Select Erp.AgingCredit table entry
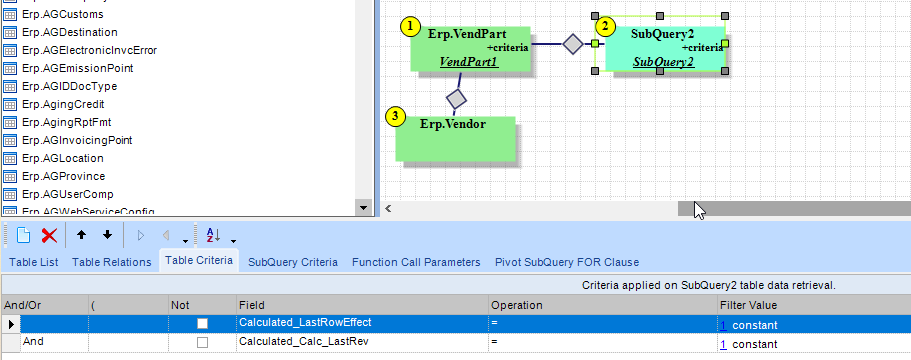Image resolution: width=911 pixels, height=360 pixels. coord(63,104)
